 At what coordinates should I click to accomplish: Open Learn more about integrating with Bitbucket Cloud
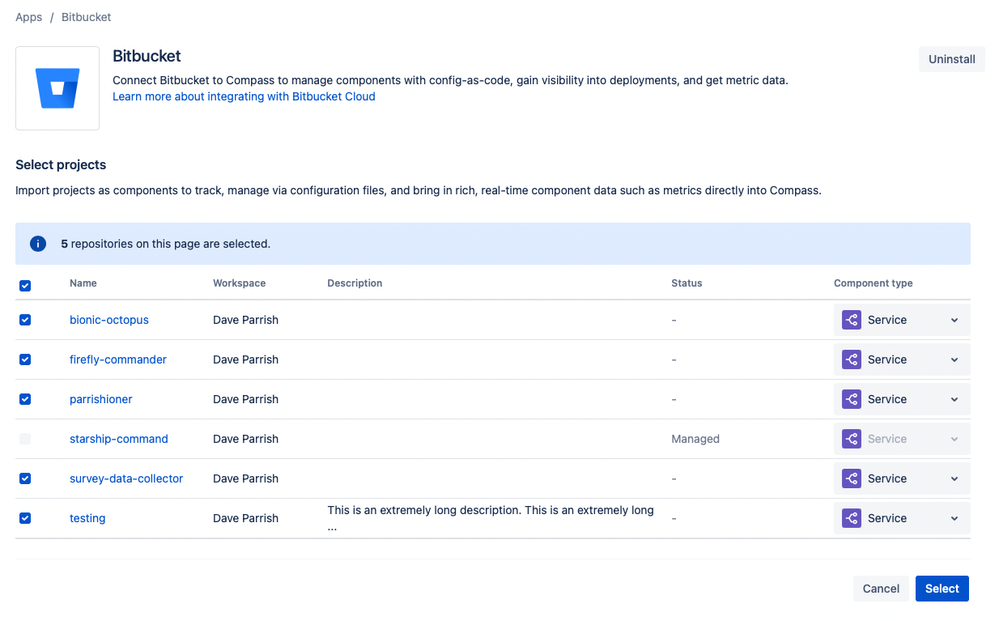click(244, 97)
